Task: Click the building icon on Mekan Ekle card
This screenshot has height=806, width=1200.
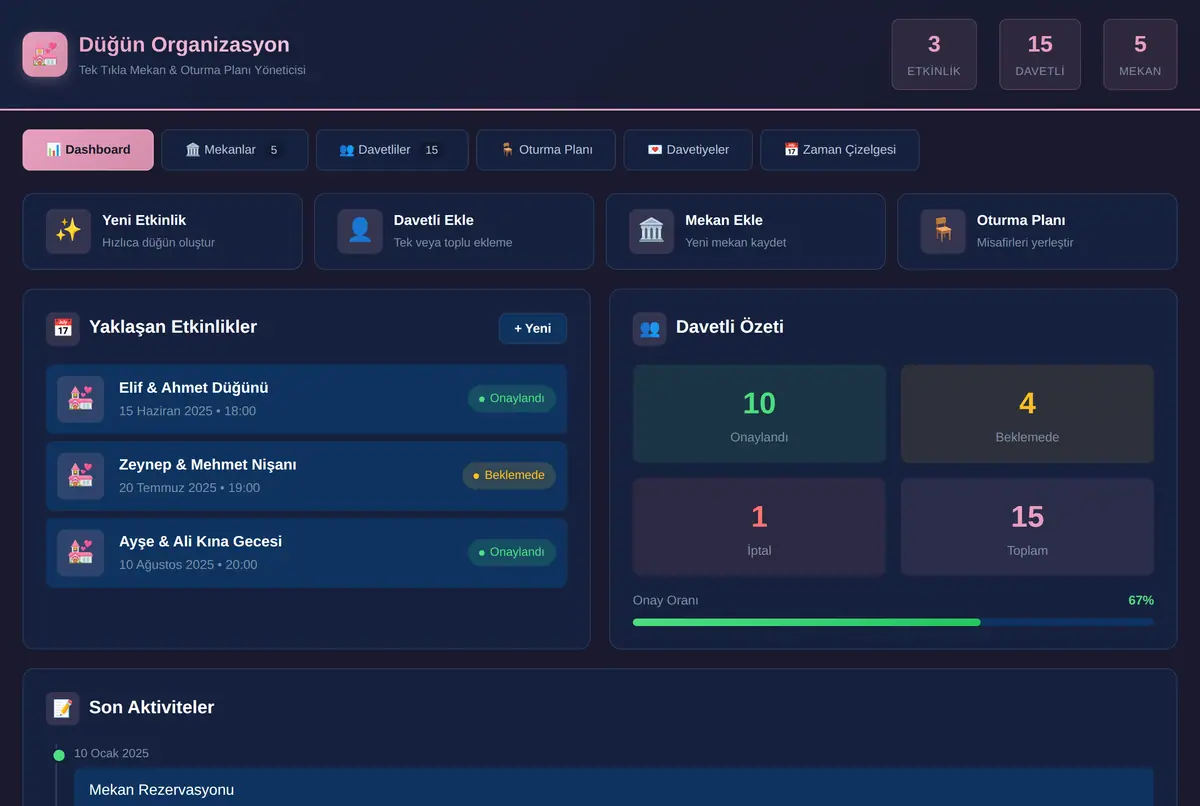Action: (x=652, y=231)
